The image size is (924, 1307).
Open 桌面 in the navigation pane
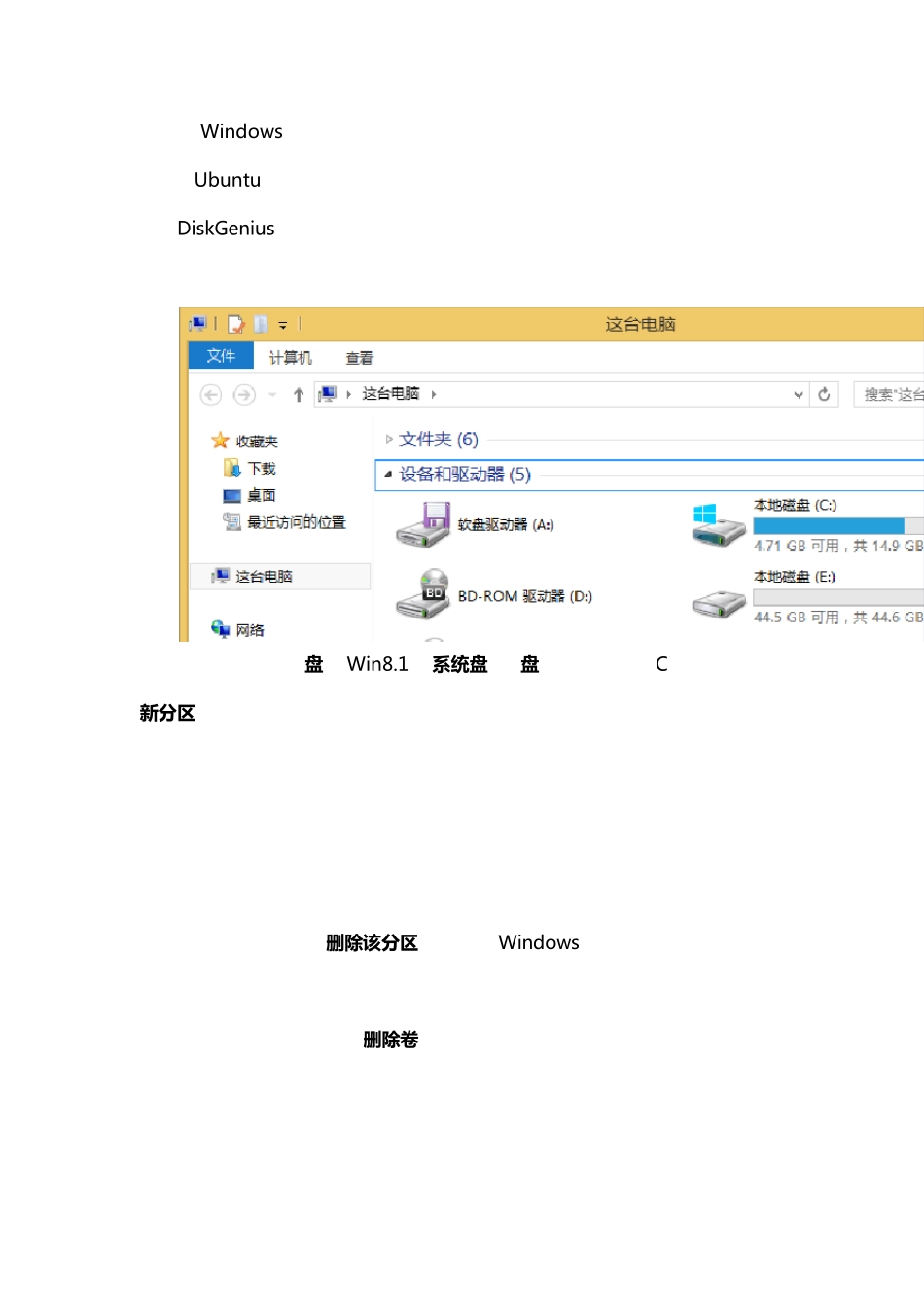click(x=262, y=495)
